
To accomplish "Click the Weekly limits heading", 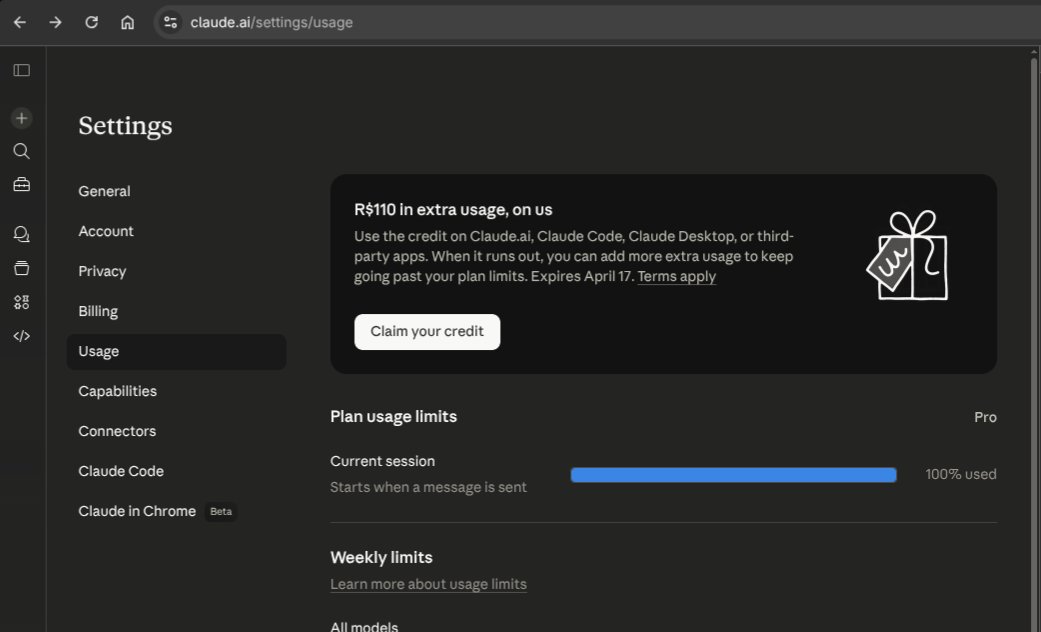I will click(x=381, y=557).
